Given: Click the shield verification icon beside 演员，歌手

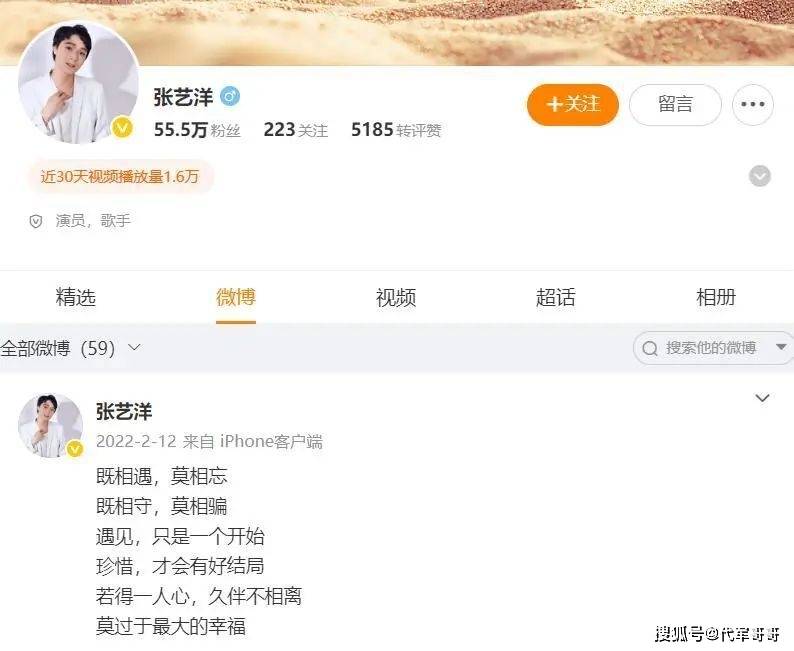Looking at the screenshot, I should tap(35, 221).
